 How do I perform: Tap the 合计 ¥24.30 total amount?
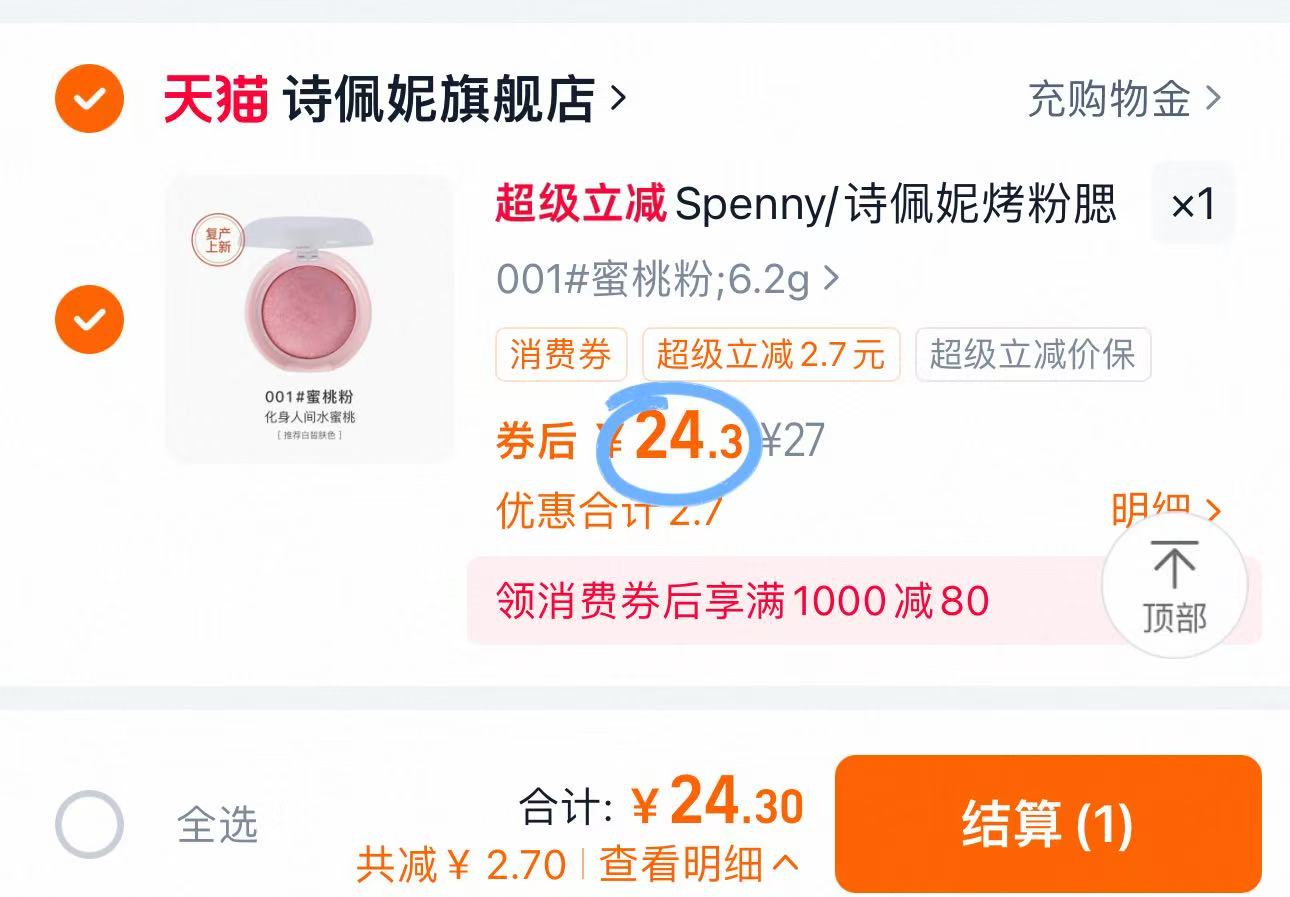[x=716, y=805]
